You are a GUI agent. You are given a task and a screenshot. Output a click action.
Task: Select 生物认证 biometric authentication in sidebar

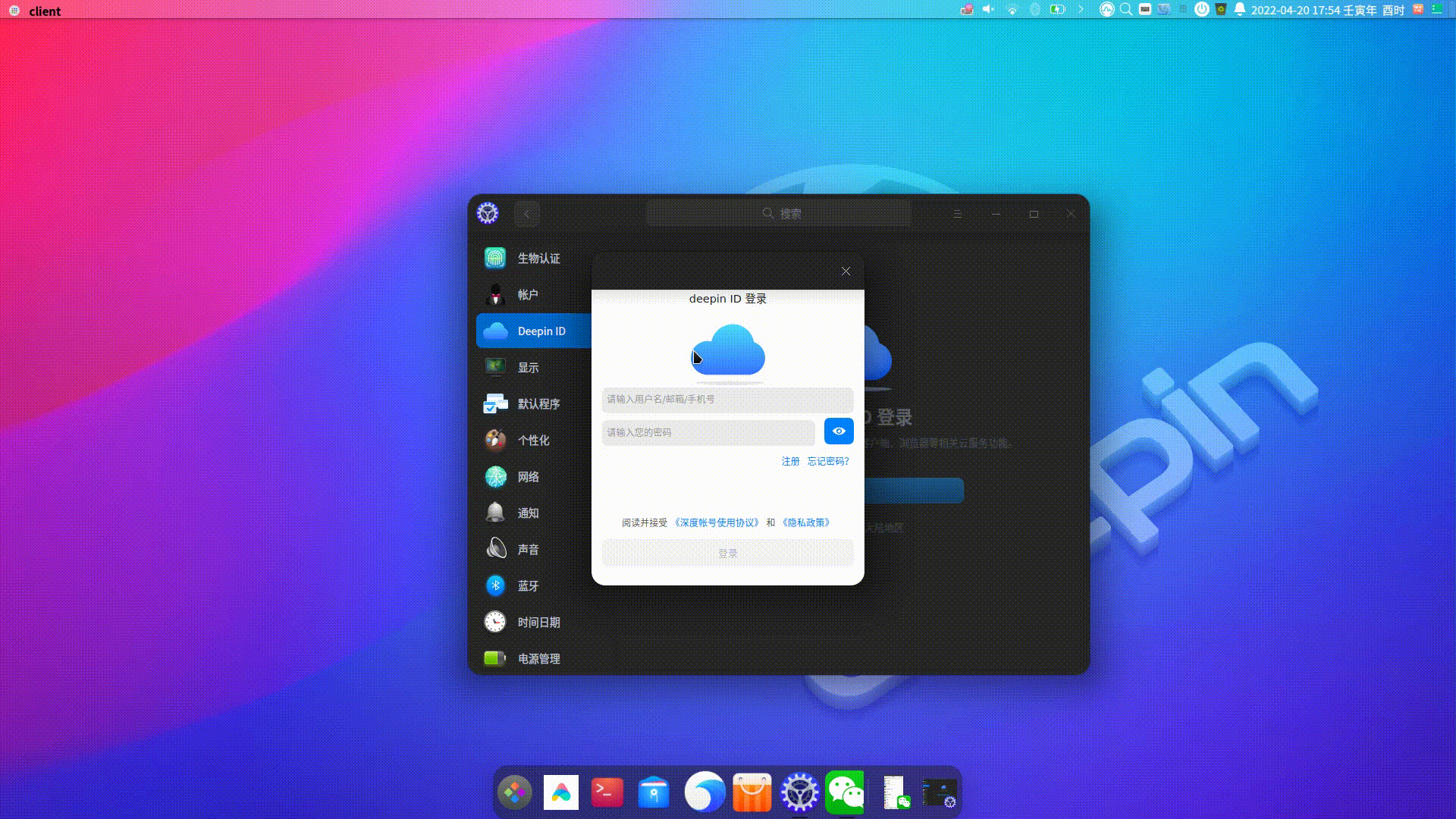click(538, 259)
